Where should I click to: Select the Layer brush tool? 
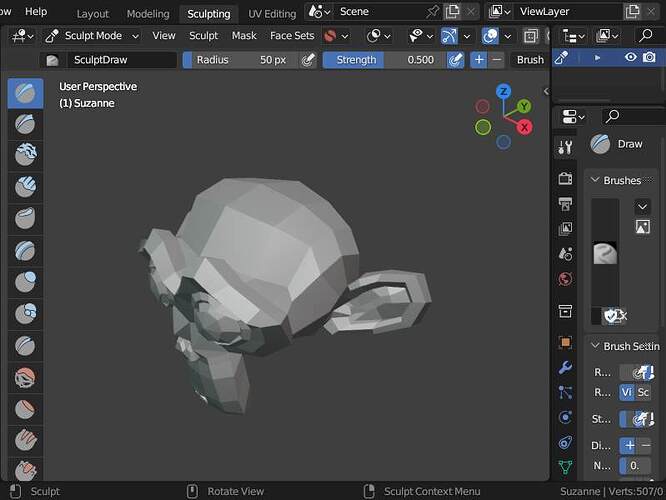tap(25, 251)
